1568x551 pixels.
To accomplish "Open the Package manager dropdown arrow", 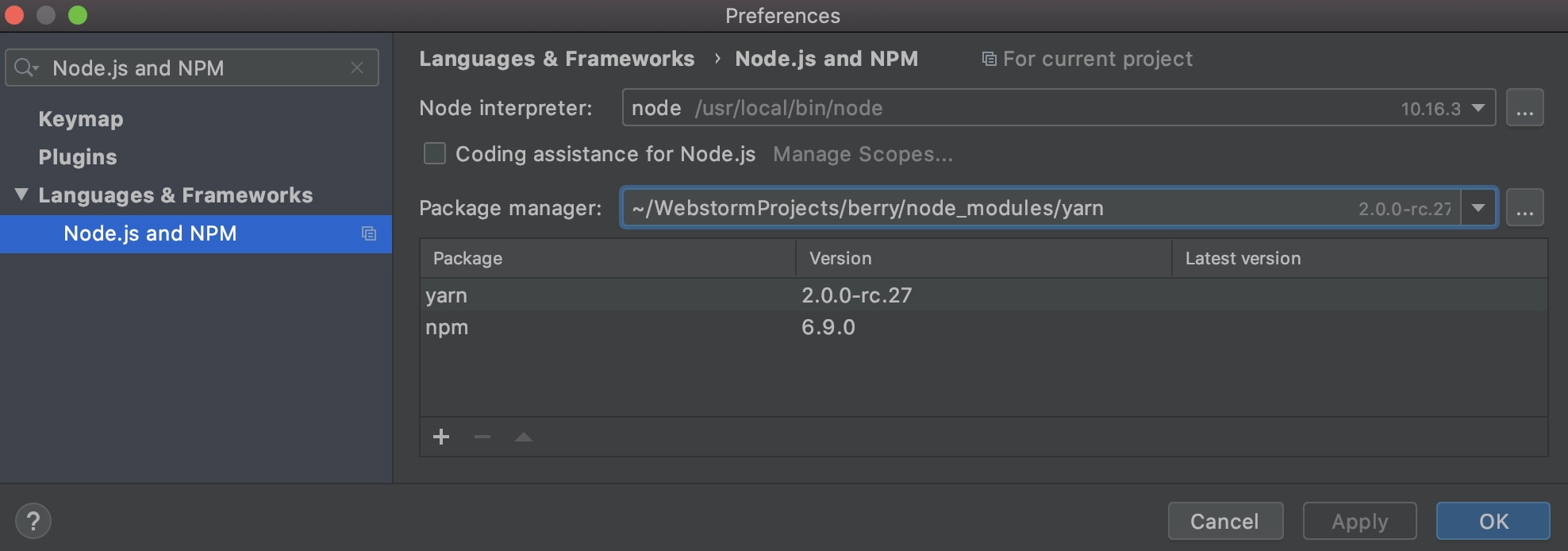I will click(x=1478, y=208).
